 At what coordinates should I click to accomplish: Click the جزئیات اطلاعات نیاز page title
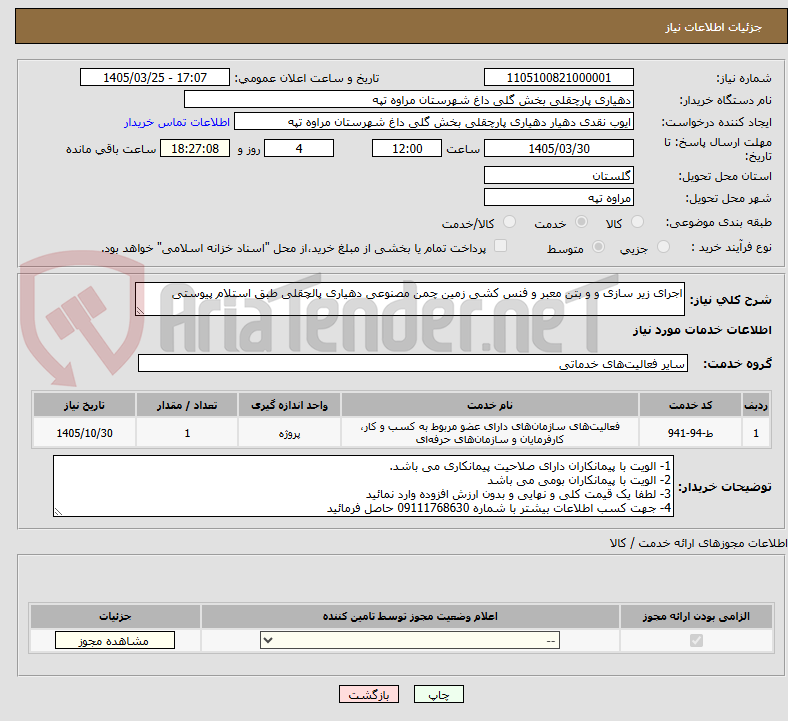[714, 27]
